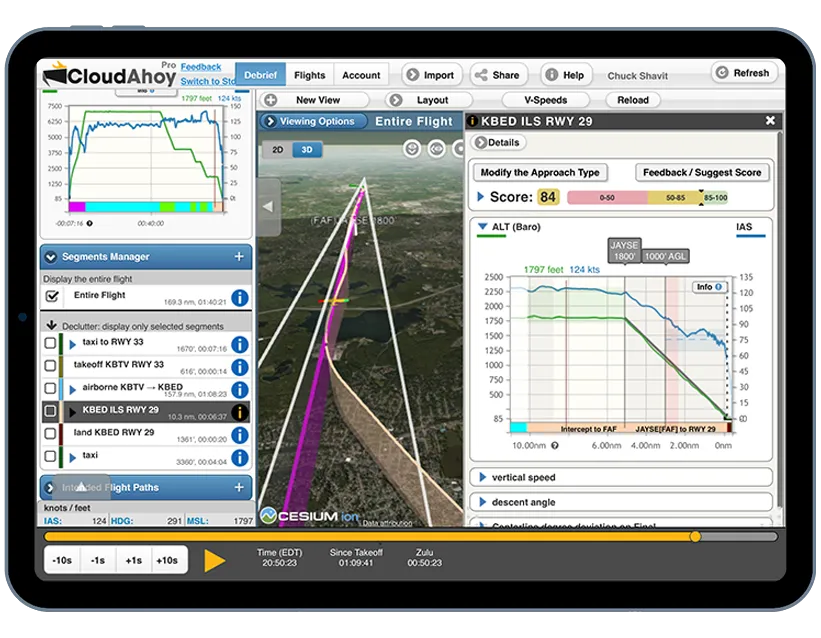Check the land KBED RWY 29 segment
The width and height of the screenshot is (821, 638).
50,434
